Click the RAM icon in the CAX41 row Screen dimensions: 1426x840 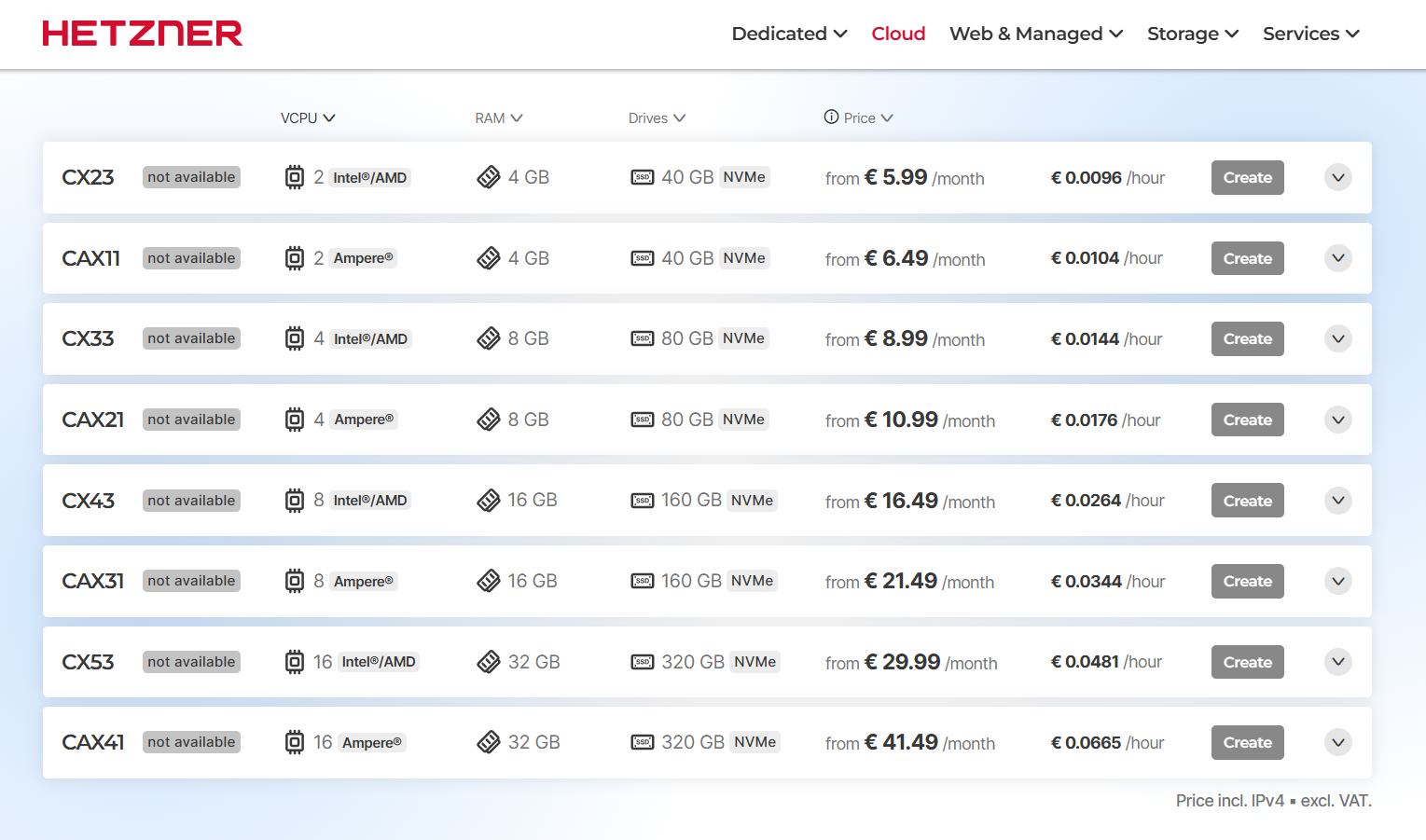pyautogui.click(x=489, y=742)
